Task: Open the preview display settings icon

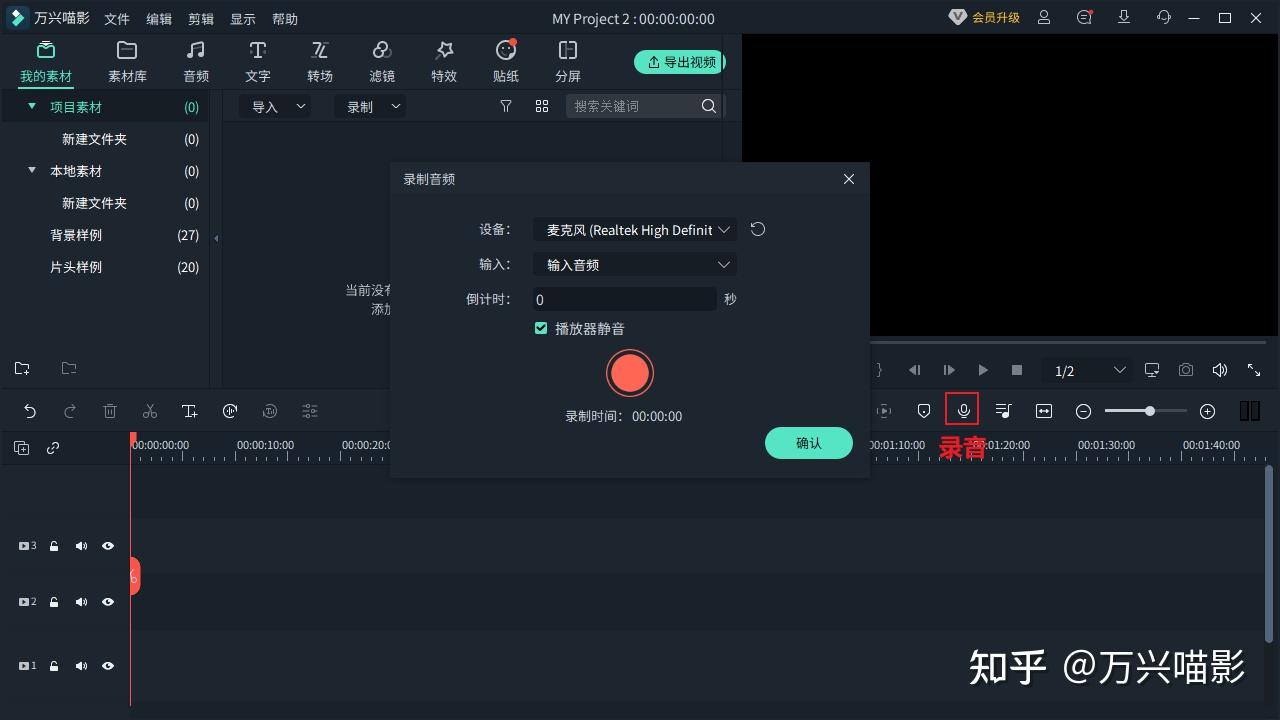Action: [x=1152, y=370]
